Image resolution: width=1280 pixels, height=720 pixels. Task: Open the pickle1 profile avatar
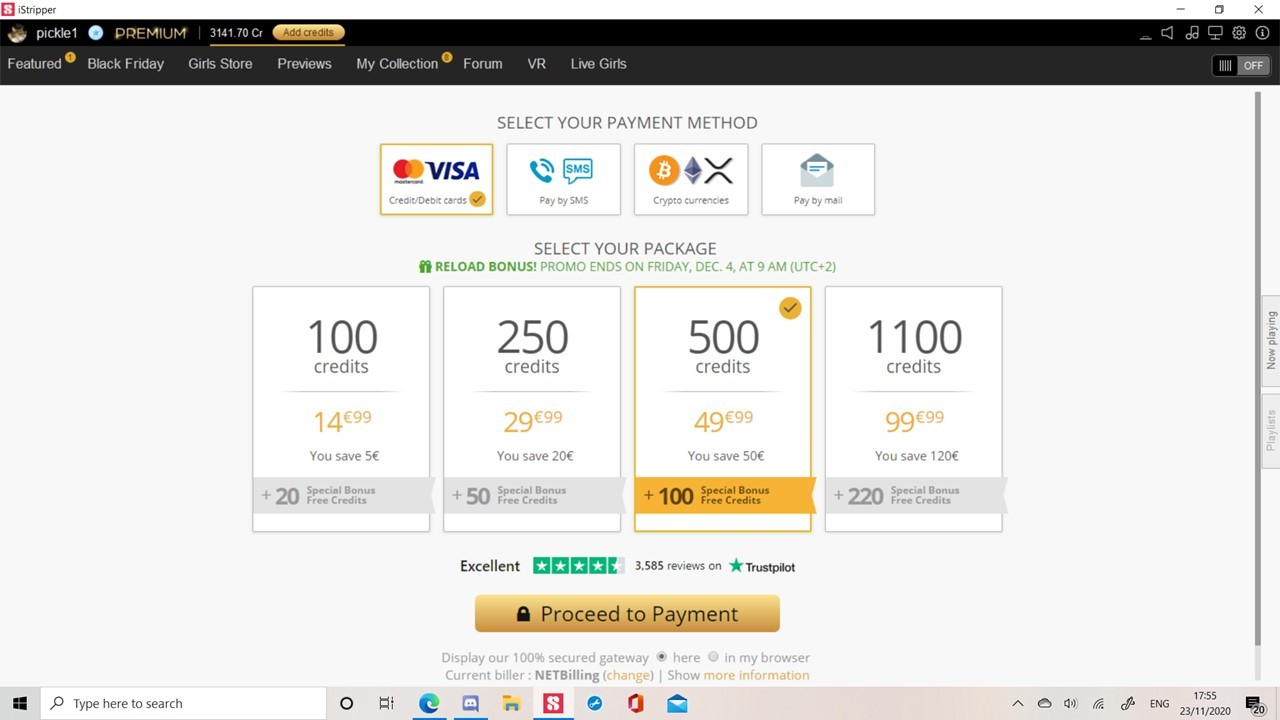(x=18, y=33)
